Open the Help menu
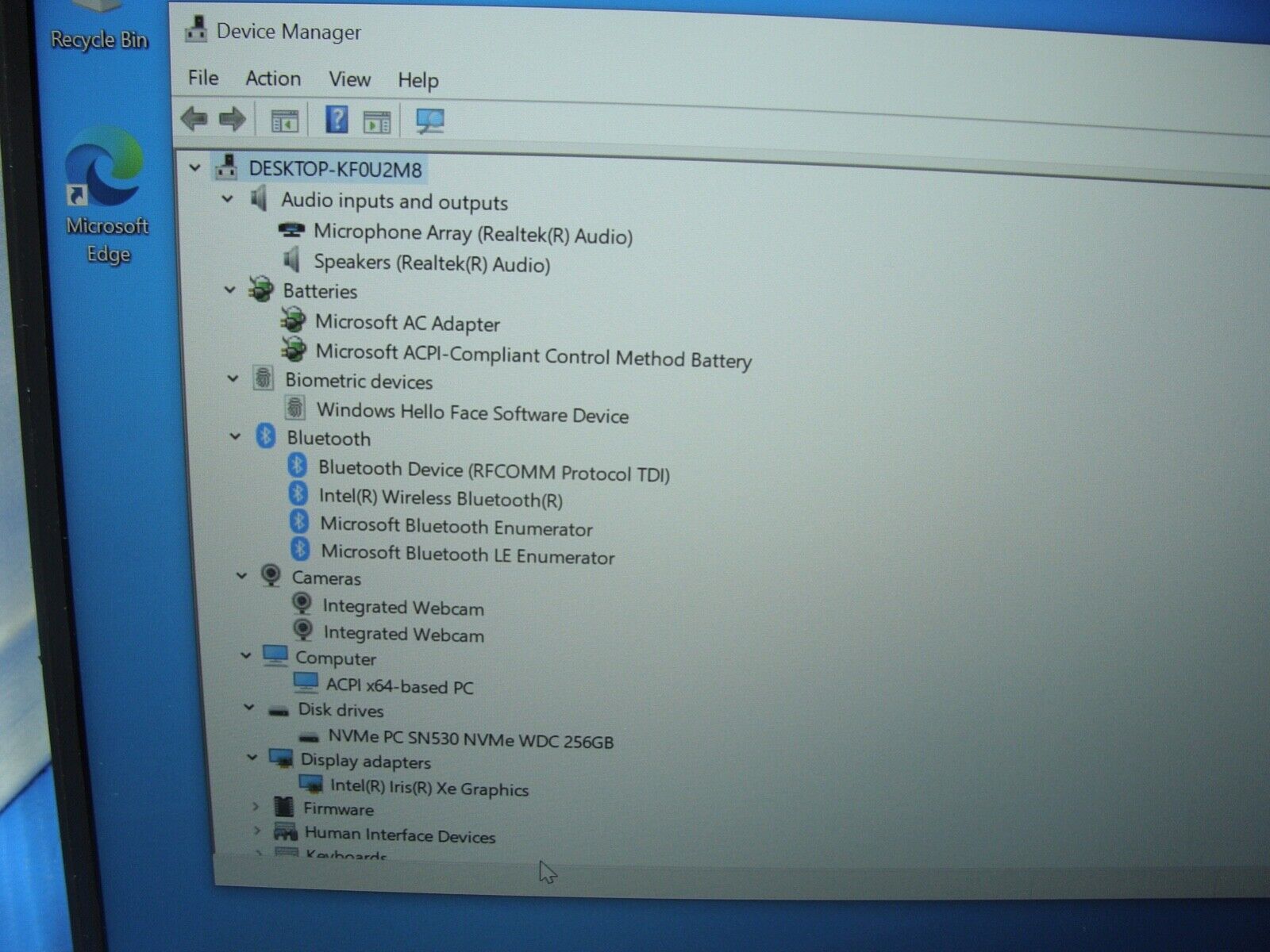Image resolution: width=1270 pixels, height=952 pixels. 418,80
